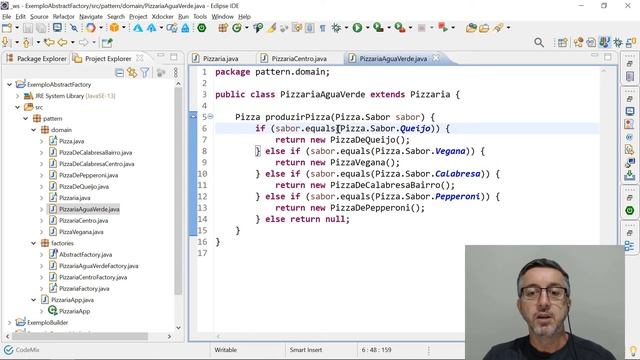
Task: Open the New wizard dropdown arrow
Action: (x=17, y=28)
